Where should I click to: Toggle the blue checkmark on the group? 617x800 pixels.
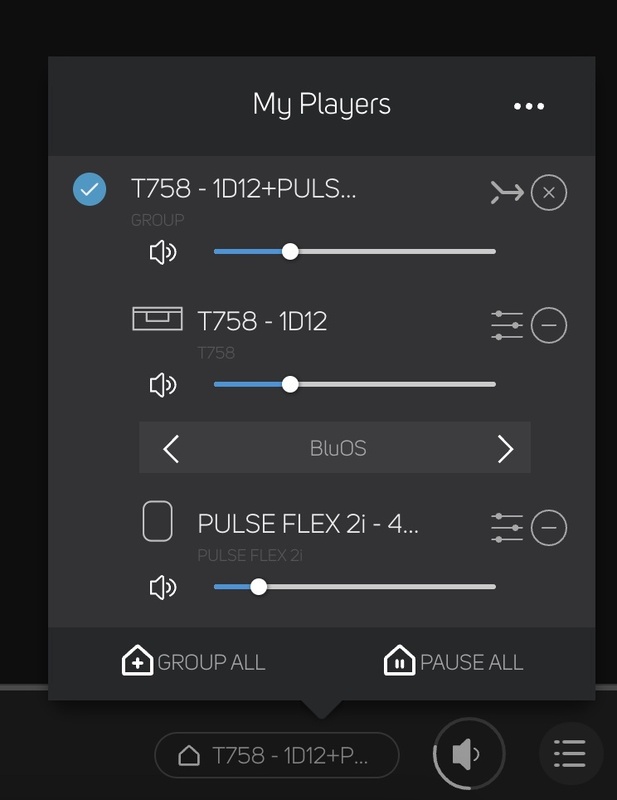tap(90, 188)
